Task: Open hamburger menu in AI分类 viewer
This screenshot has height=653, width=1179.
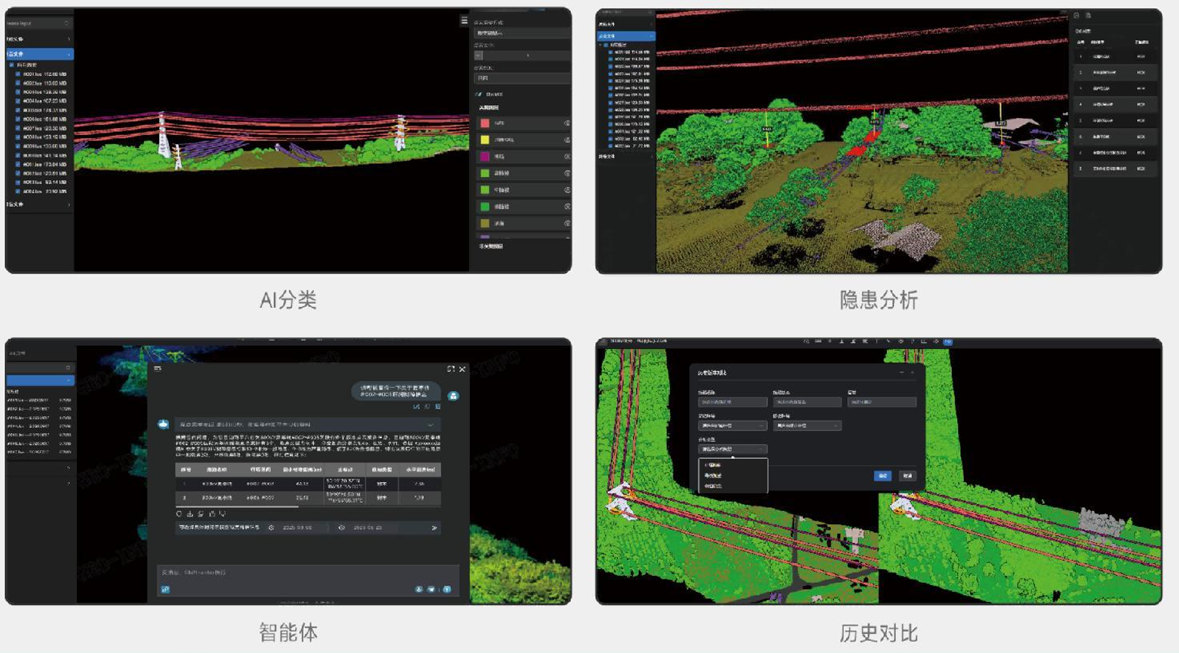Action: [464, 20]
